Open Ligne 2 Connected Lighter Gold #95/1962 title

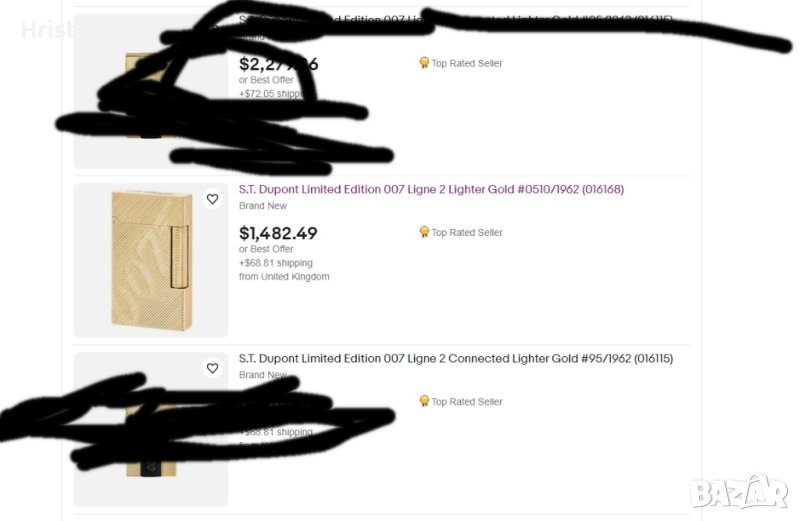tap(449, 359)
